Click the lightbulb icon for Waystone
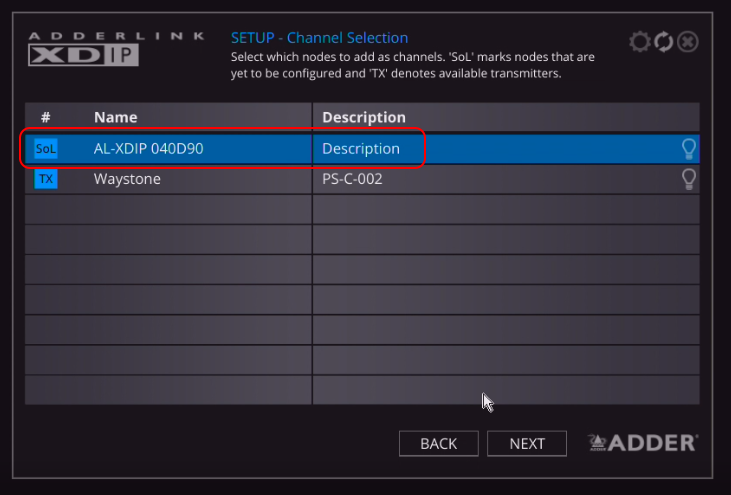 tap(688, 179)
